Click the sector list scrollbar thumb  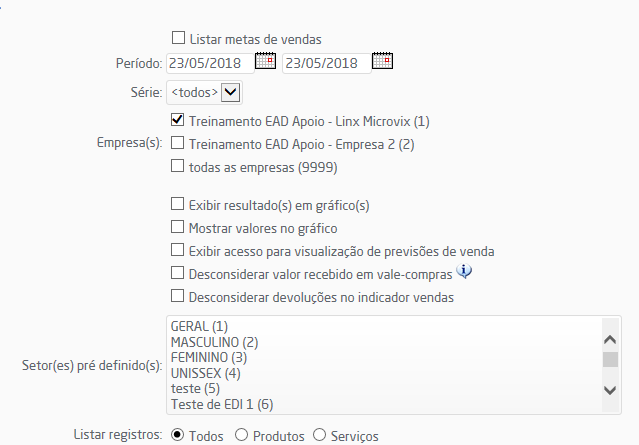tap(610, 359)
